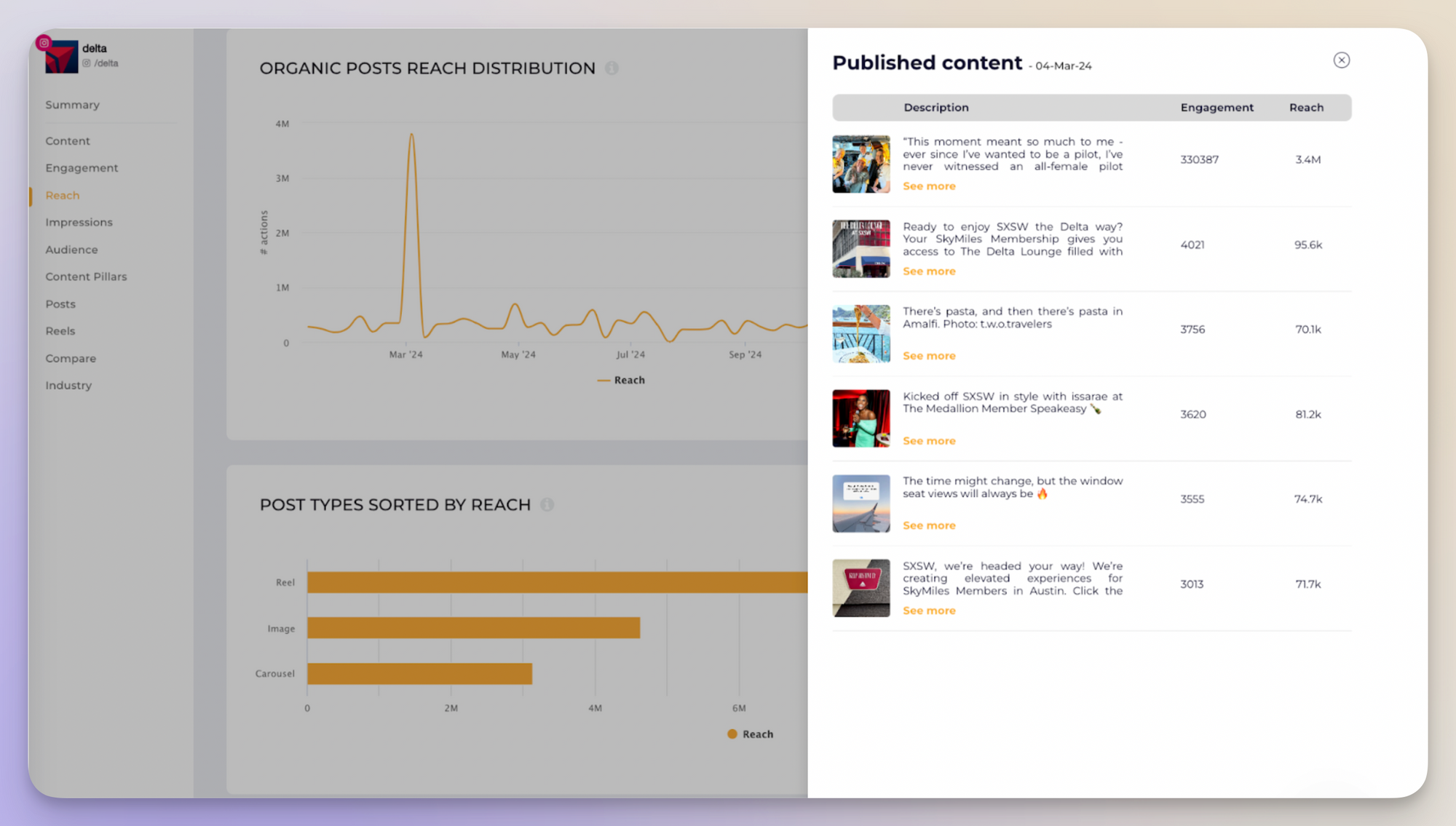Viewport: 1456px width, 826px height.
Task: Click the Reach toggle in the line chart legend
Action: coord(620,379)
